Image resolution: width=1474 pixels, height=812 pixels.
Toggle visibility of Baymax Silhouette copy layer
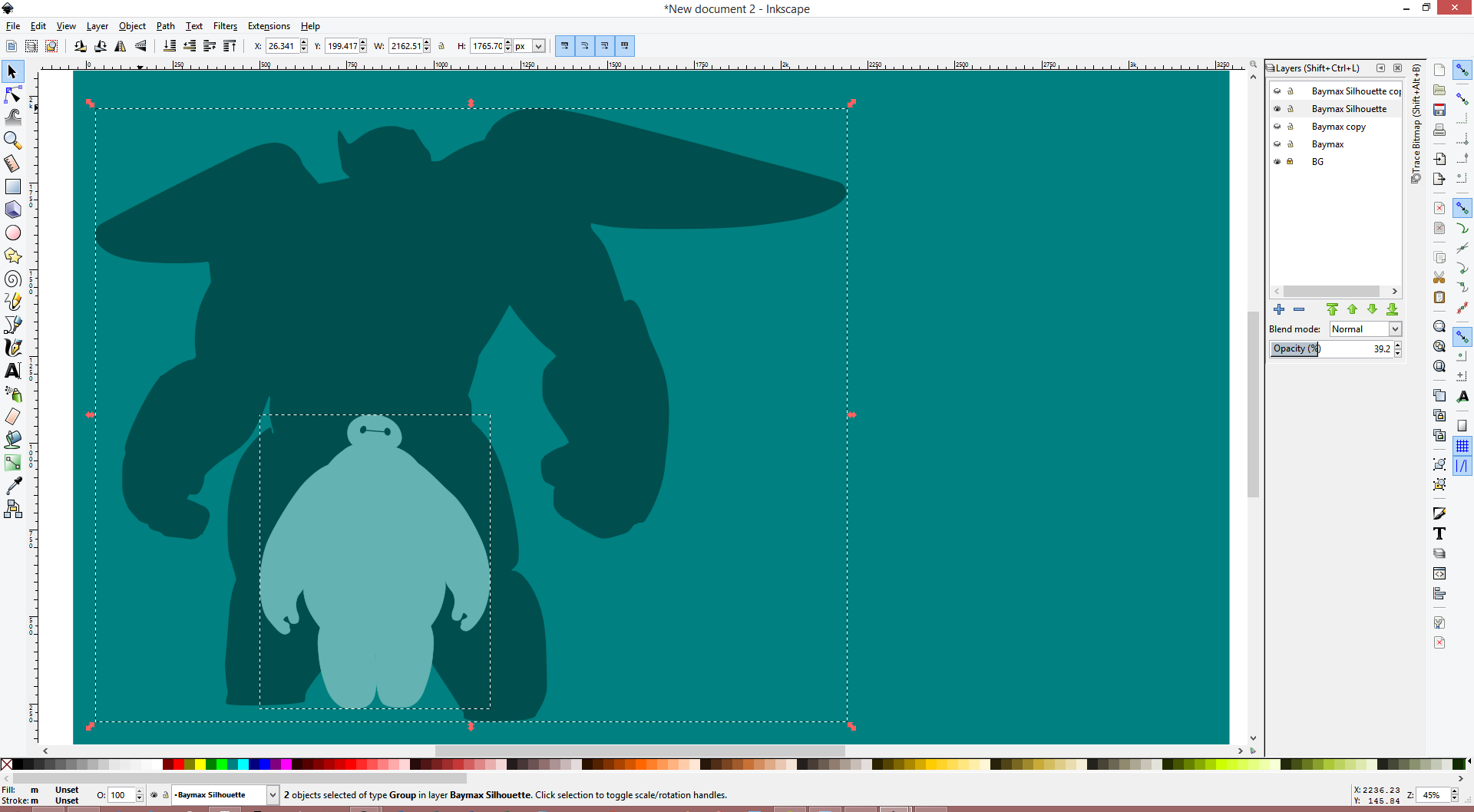click(1277, 91)
